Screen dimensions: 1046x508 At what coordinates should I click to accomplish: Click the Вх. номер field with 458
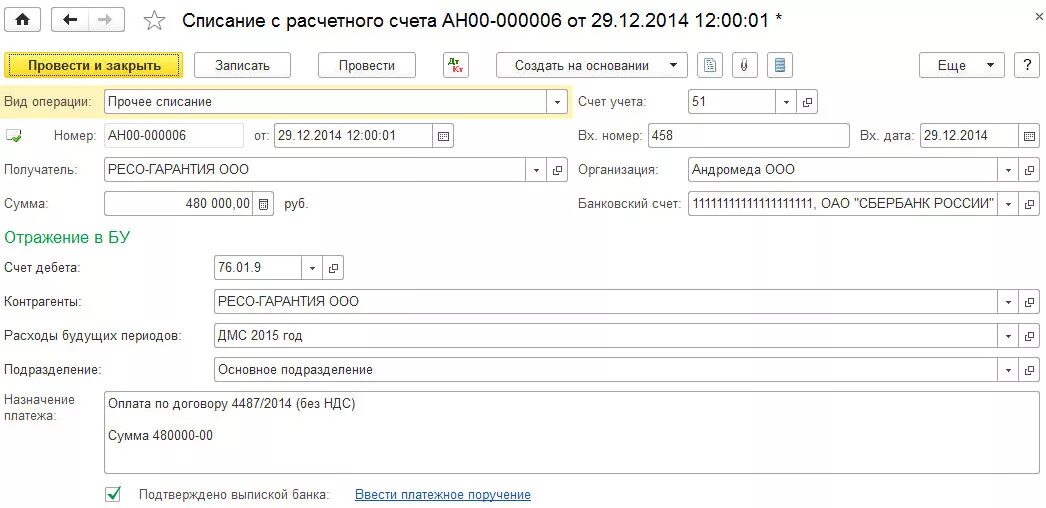tap(748, 136)
